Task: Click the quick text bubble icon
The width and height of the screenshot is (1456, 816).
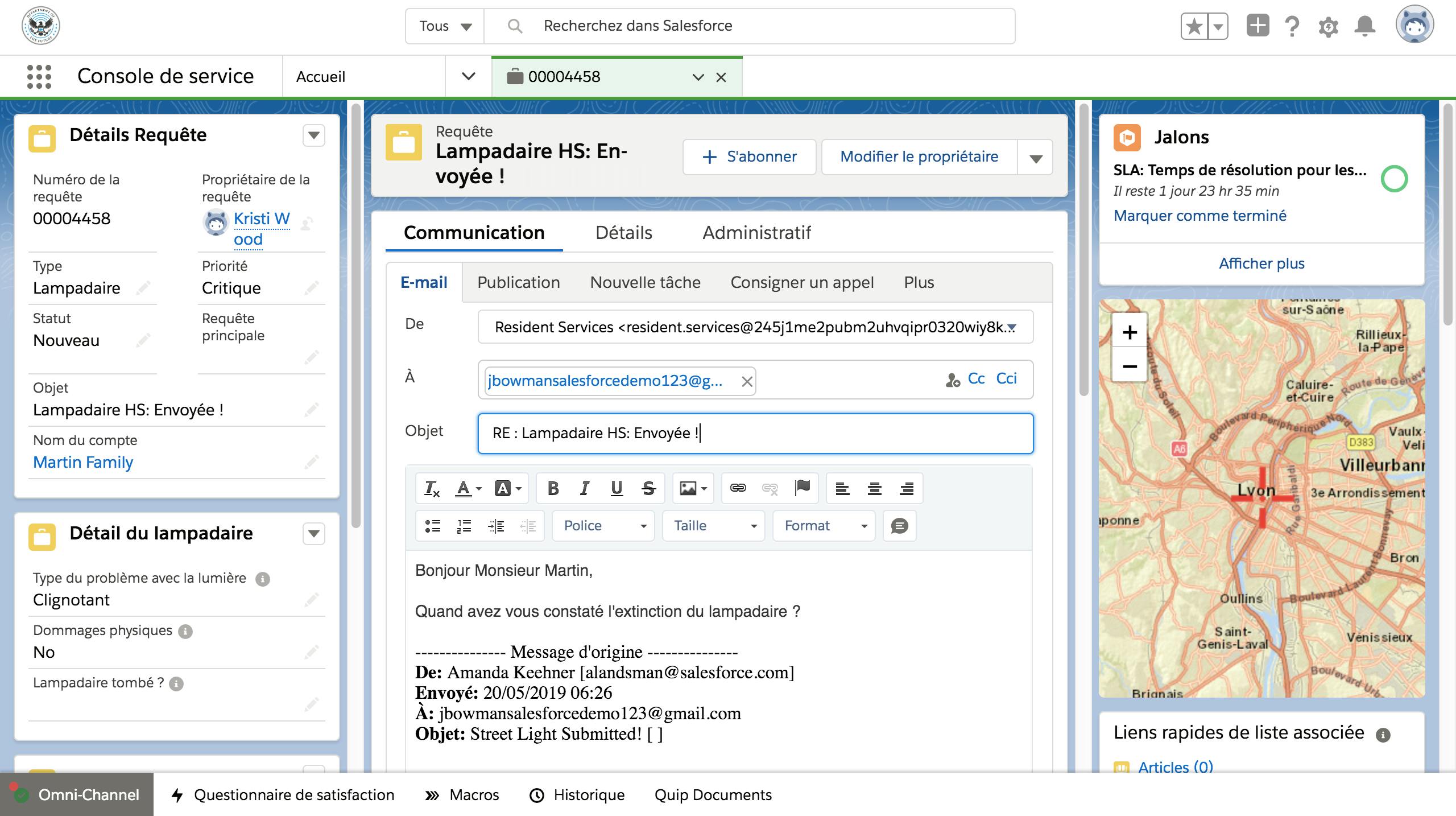Action: 899,526
